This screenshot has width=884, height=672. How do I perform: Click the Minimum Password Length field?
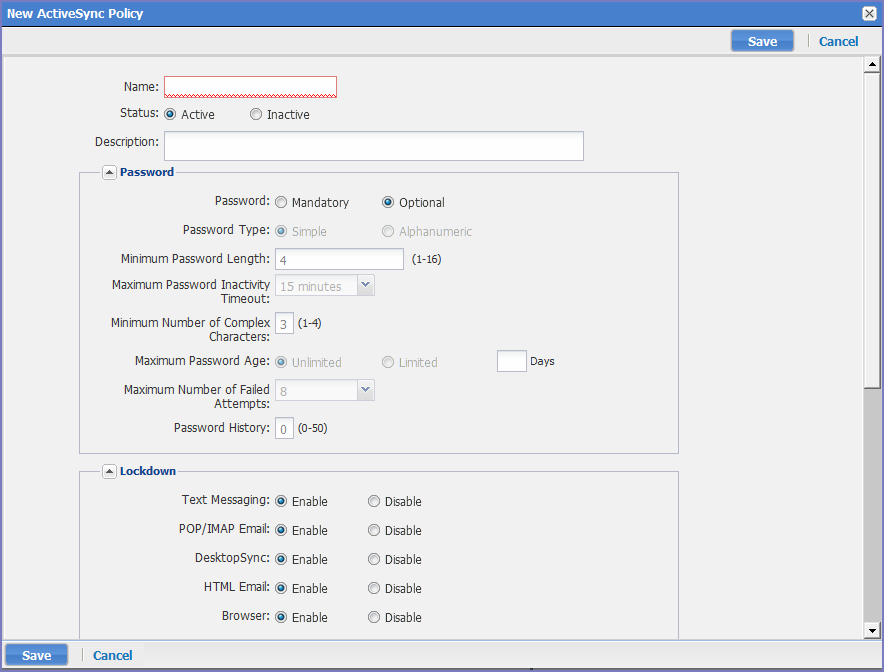339,259
